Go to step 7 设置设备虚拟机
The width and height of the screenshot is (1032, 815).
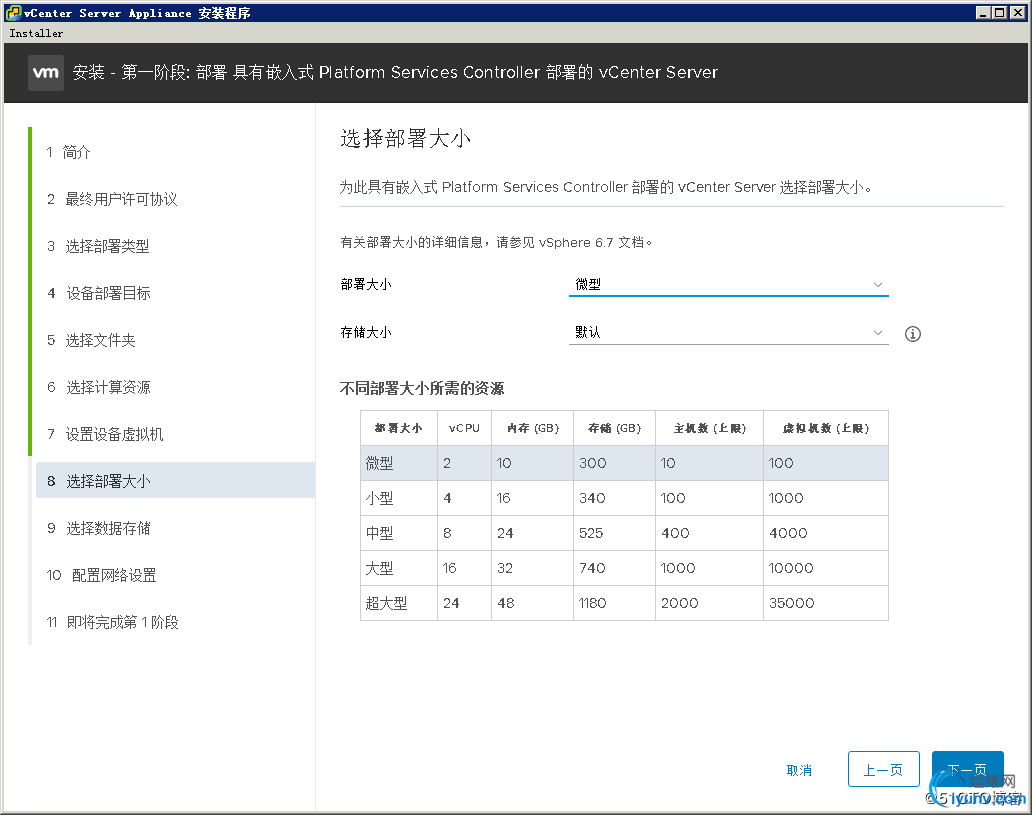(x=105, y=434)
